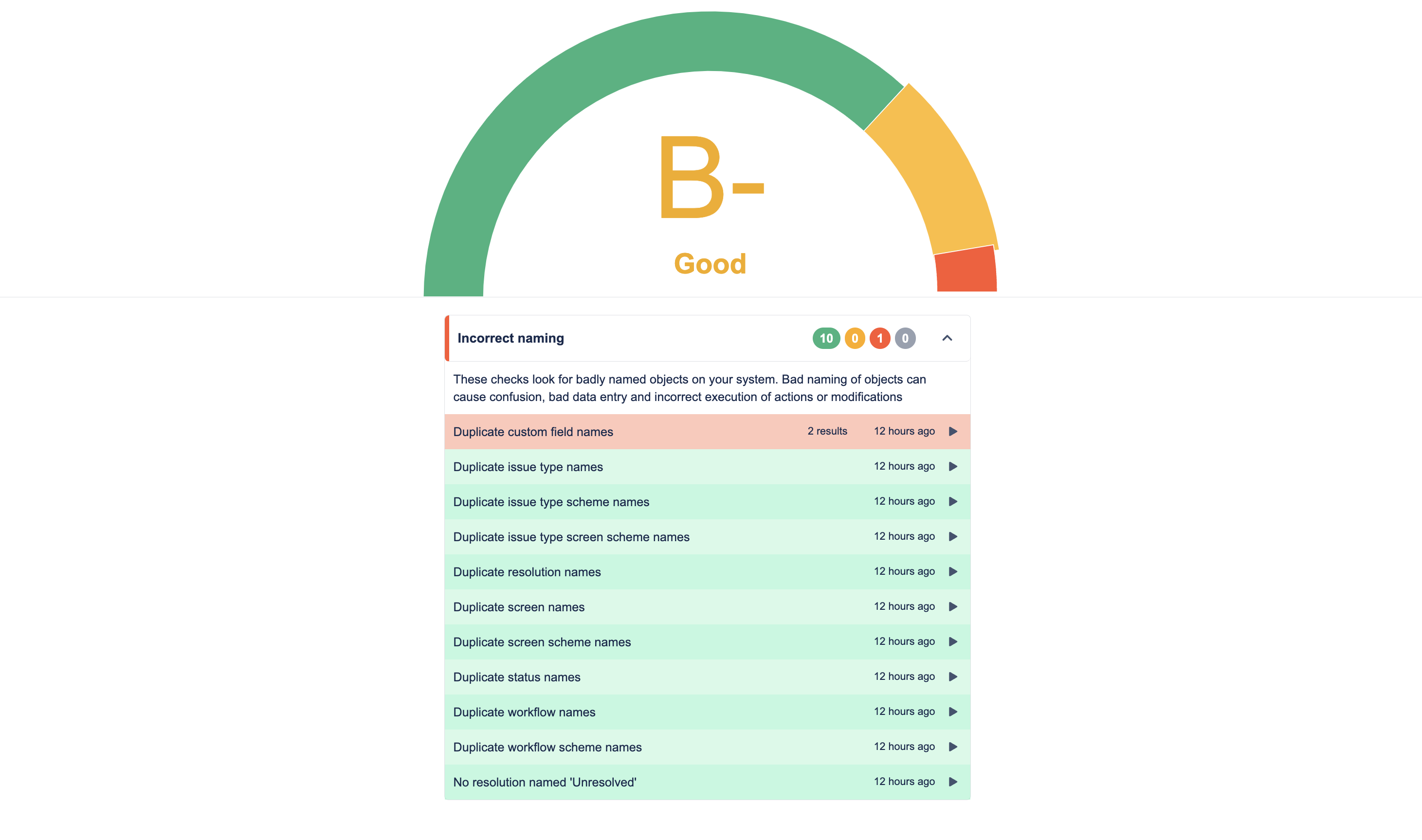Screen dimensions: 1422x840
Task: Click the green badge showing 10 passed
Action: 826,339
